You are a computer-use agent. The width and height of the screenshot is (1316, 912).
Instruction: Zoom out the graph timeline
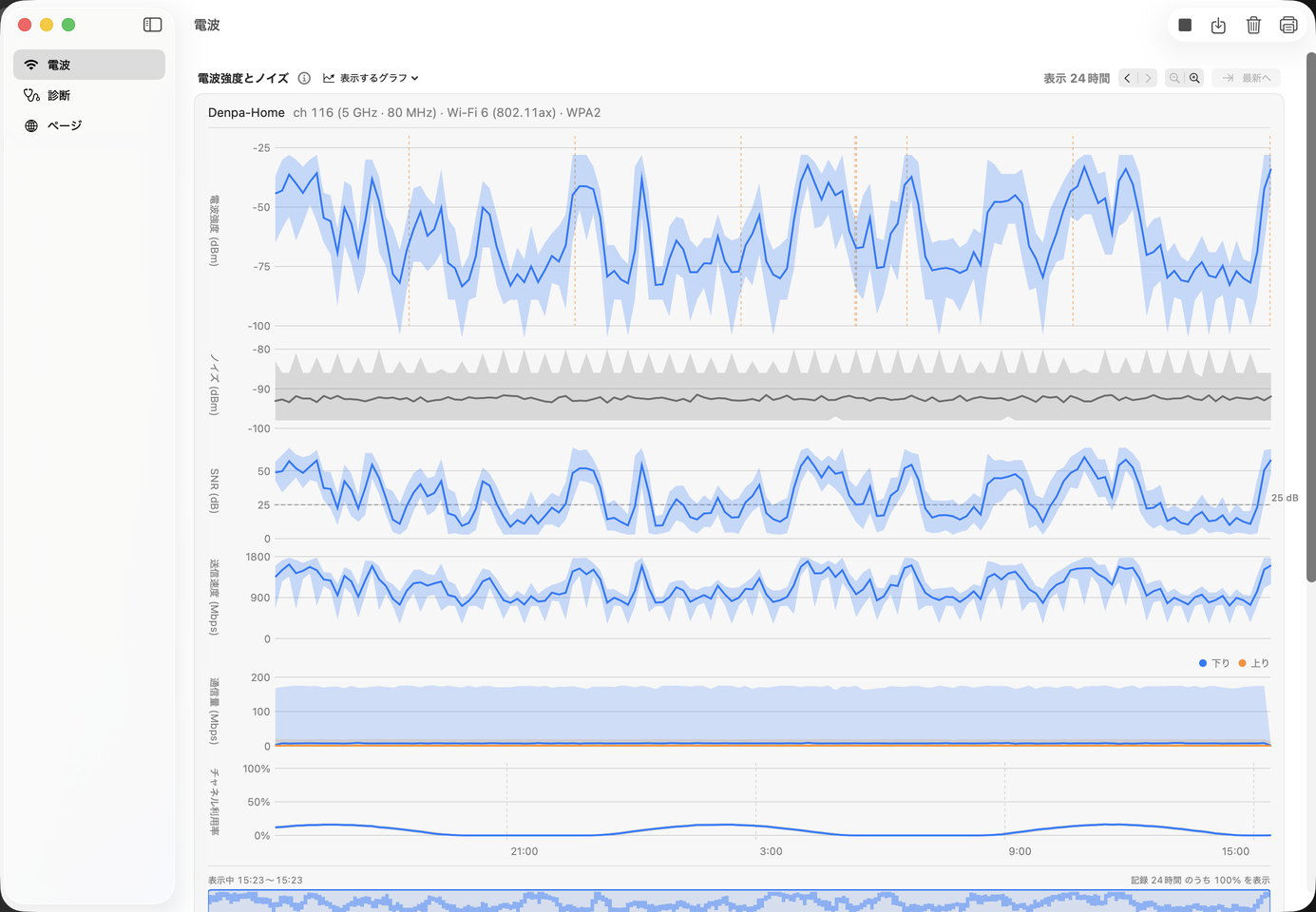[1174, 78]
